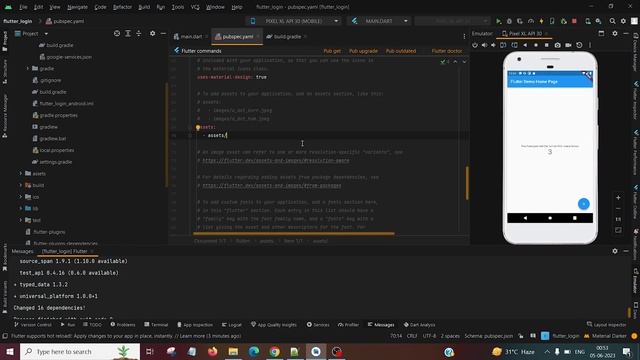
Task: Open Firefox from Windows taskbar
Action: coord(212,351)
